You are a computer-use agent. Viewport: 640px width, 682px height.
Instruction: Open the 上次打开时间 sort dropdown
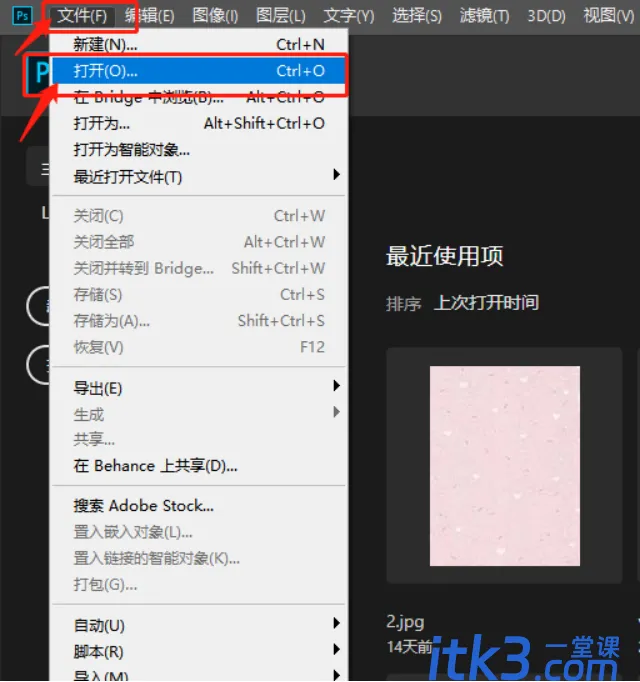point(486,303)
